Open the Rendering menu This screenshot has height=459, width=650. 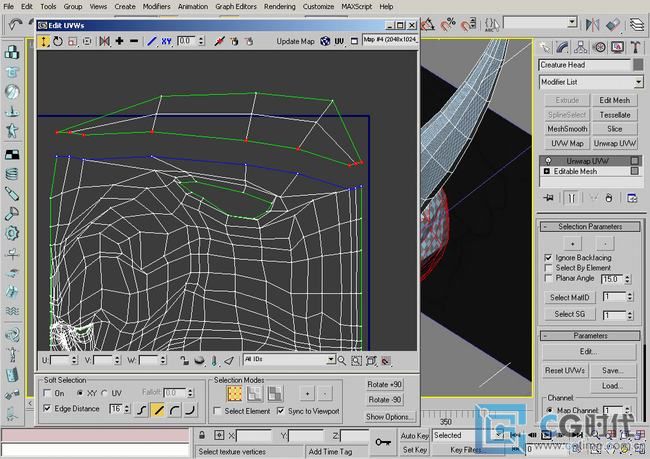[x=280, y=7]
